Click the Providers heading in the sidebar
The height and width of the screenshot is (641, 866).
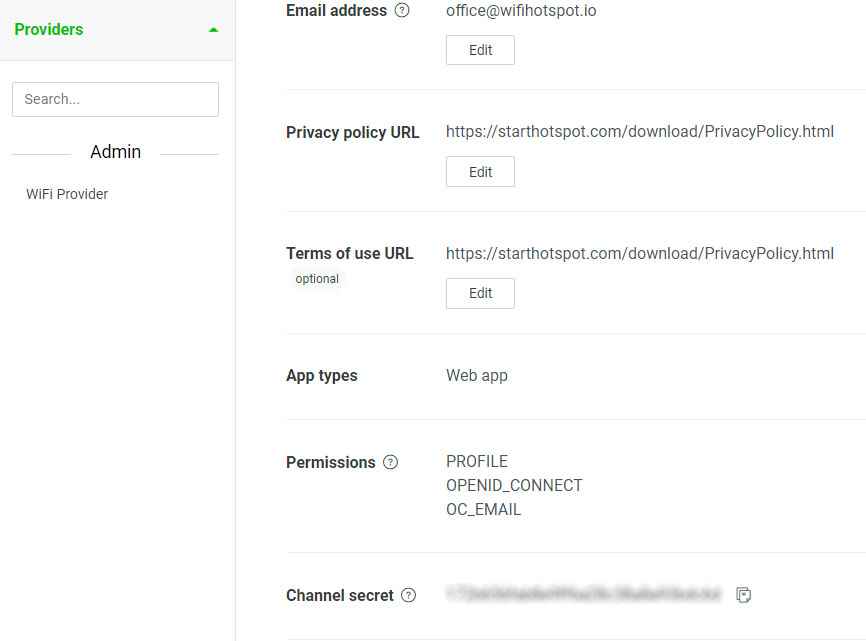(x=49, y=29)
